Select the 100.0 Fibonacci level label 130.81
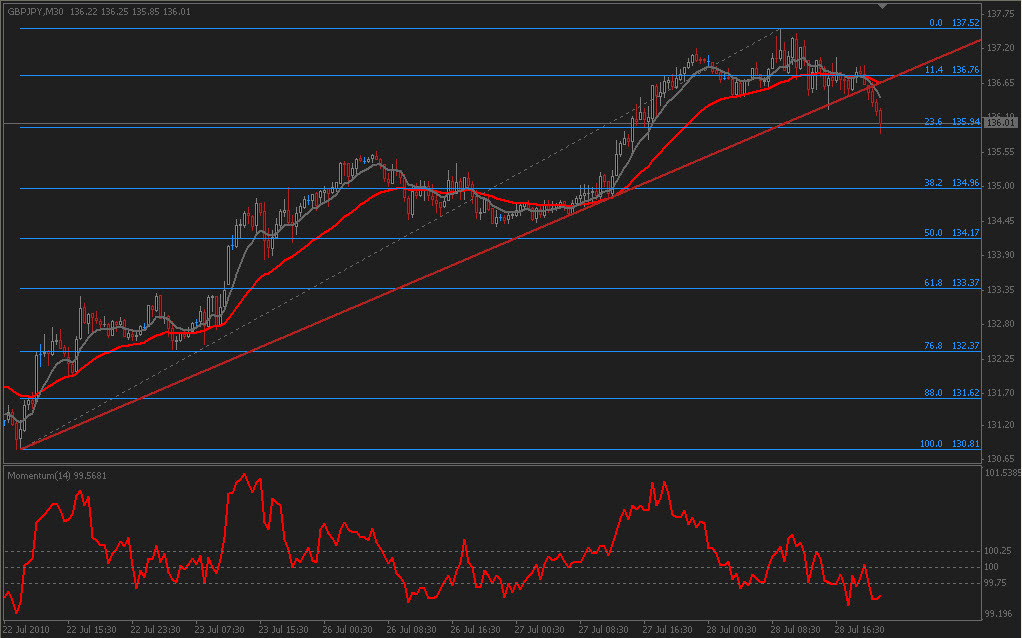This screenshot has height=638, width=1022. click(x=949, y=444)
